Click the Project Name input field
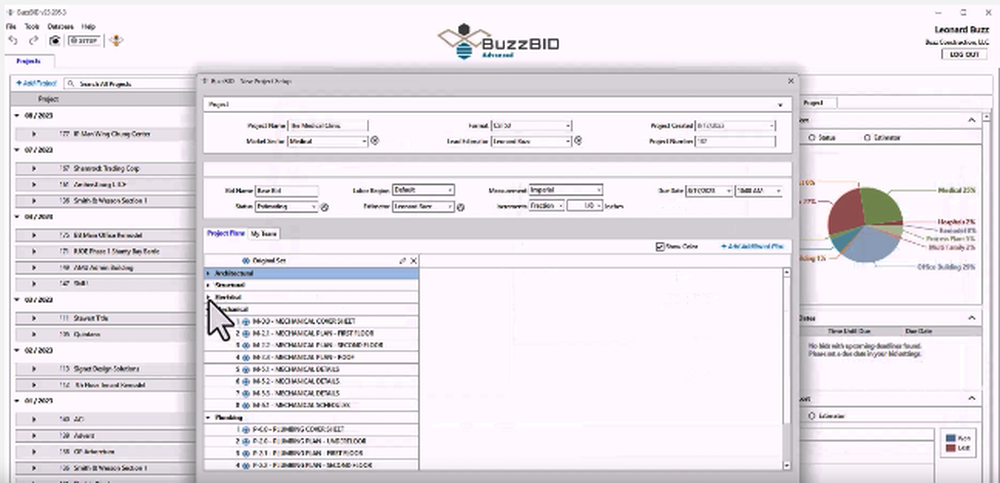1000x483 pixels. pyautogui.click(x=328, y=126)
